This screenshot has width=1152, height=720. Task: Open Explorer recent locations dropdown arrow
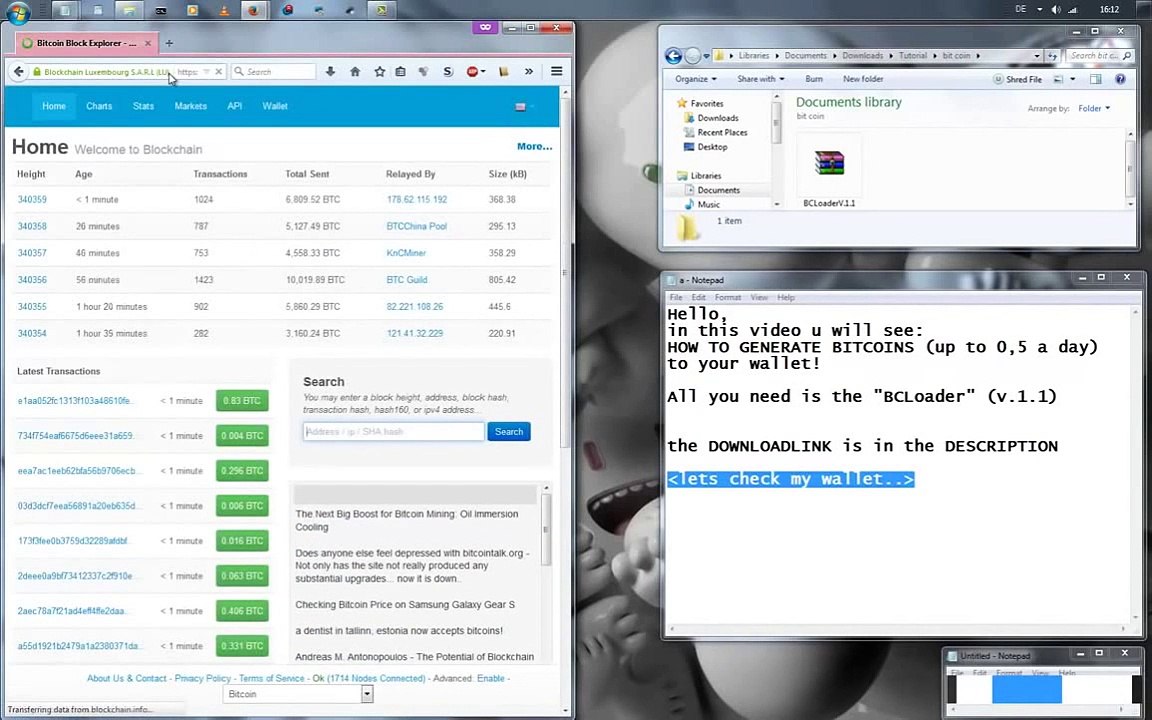pos(706,56)
